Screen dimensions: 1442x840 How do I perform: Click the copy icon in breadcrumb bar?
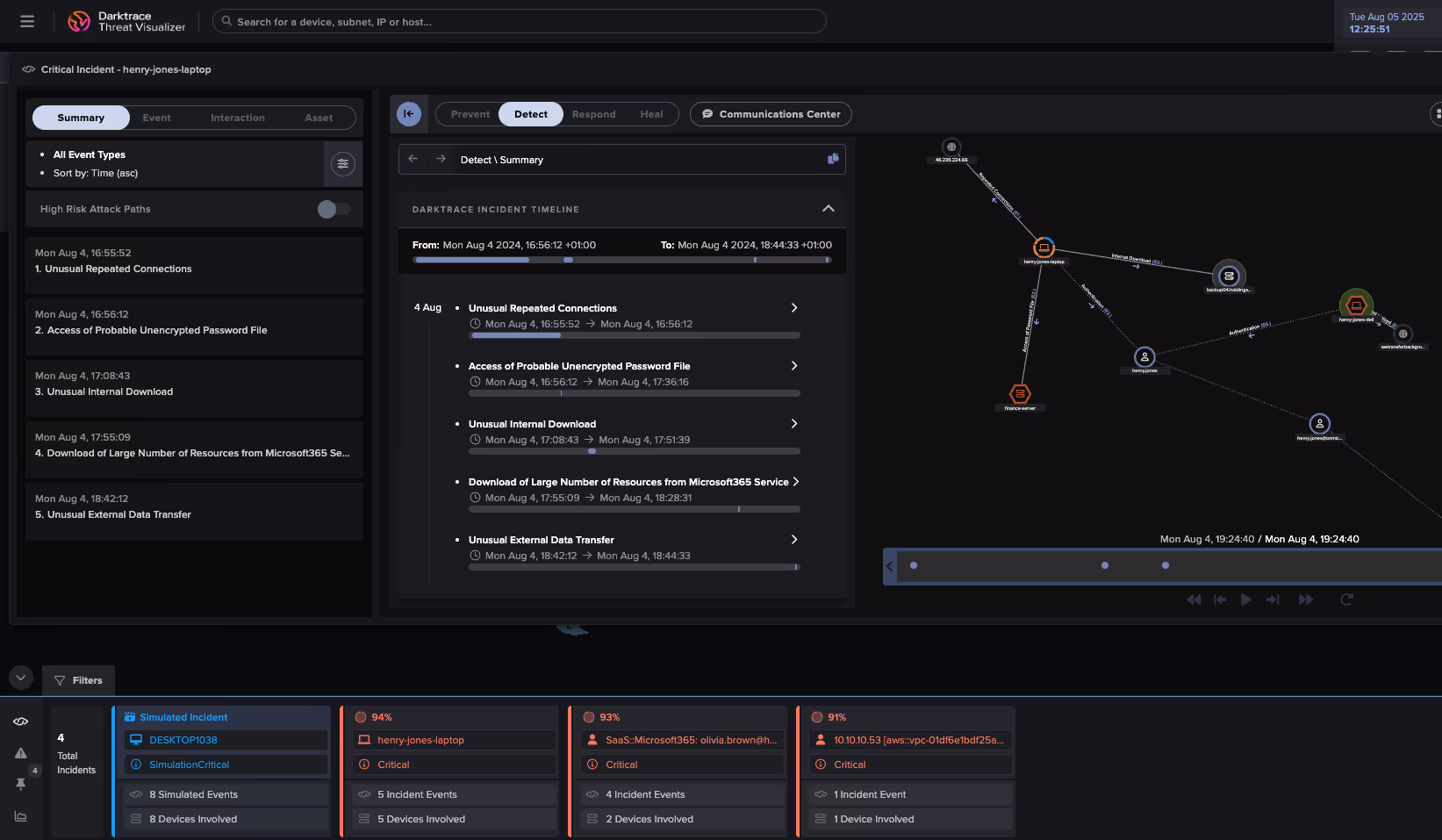coord(833,159)
